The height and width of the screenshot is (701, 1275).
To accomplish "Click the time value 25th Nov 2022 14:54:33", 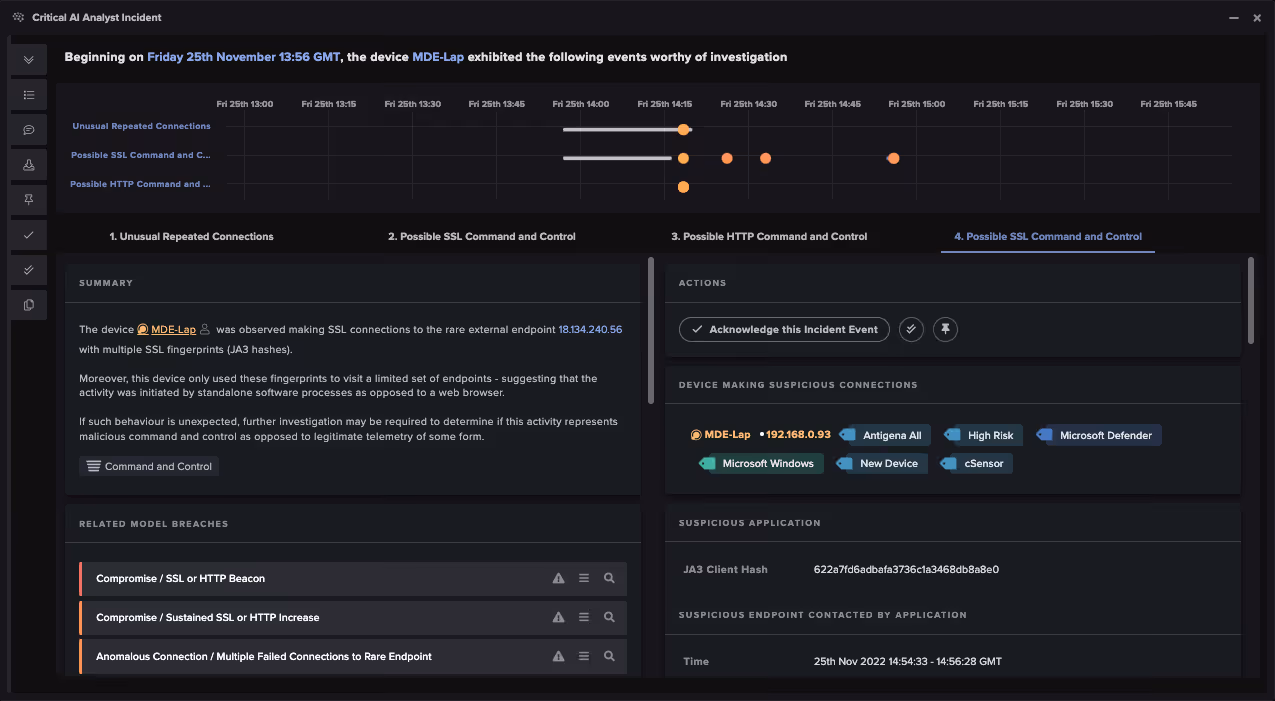I will (x=871, y=662).
